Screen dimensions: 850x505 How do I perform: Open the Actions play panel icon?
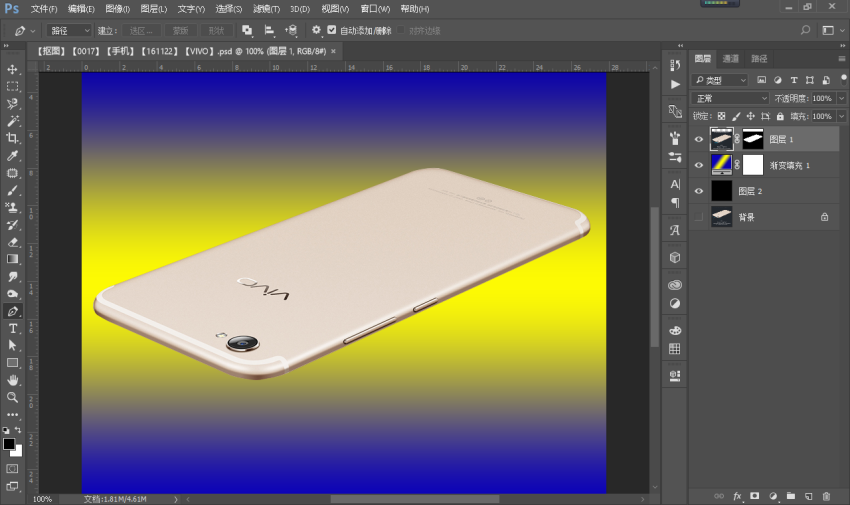coord(675,85)
